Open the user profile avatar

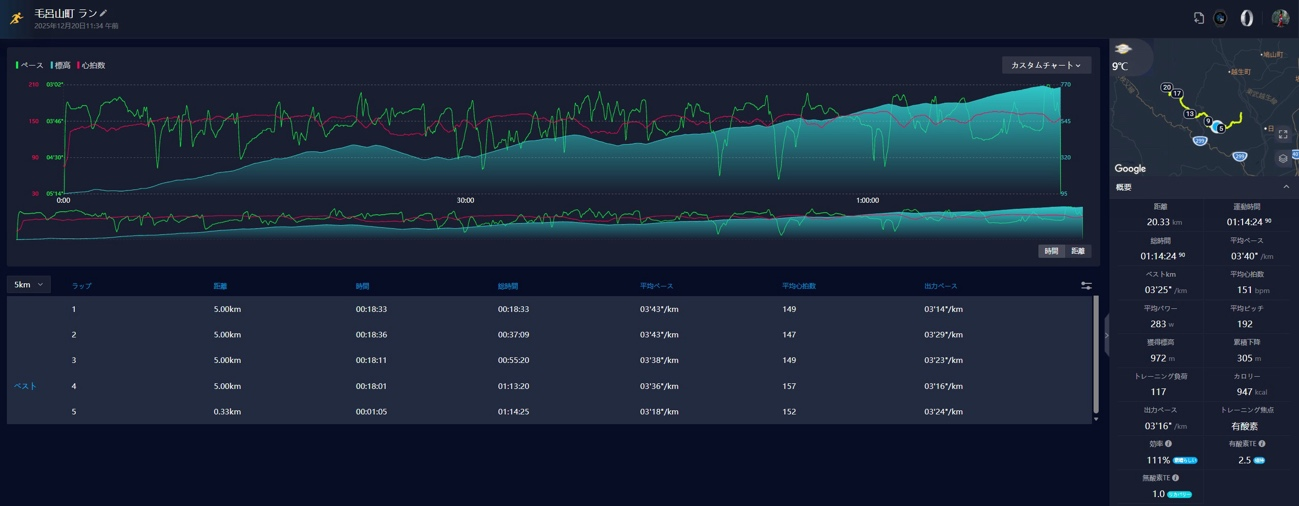1279,18
